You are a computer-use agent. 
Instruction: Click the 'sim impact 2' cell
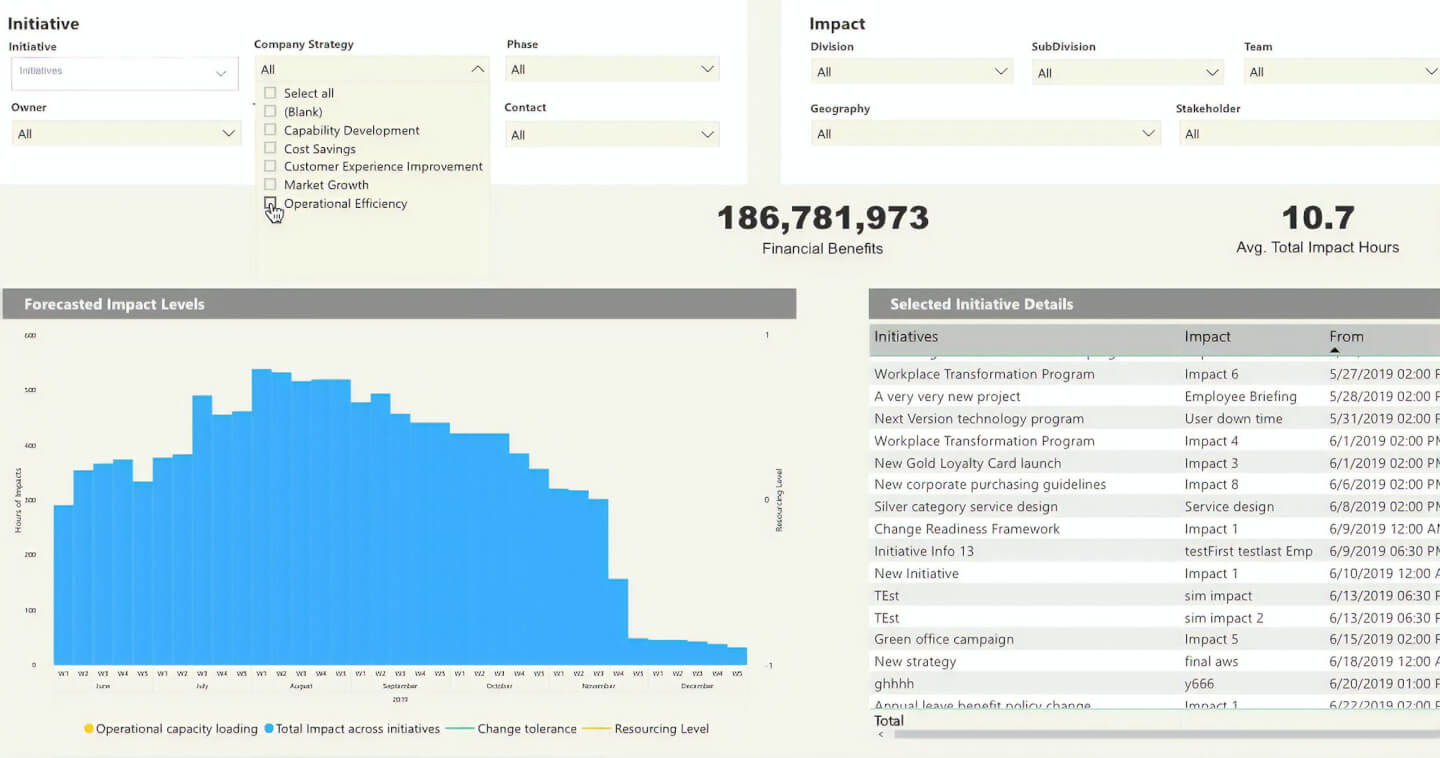click(1223, 618)
